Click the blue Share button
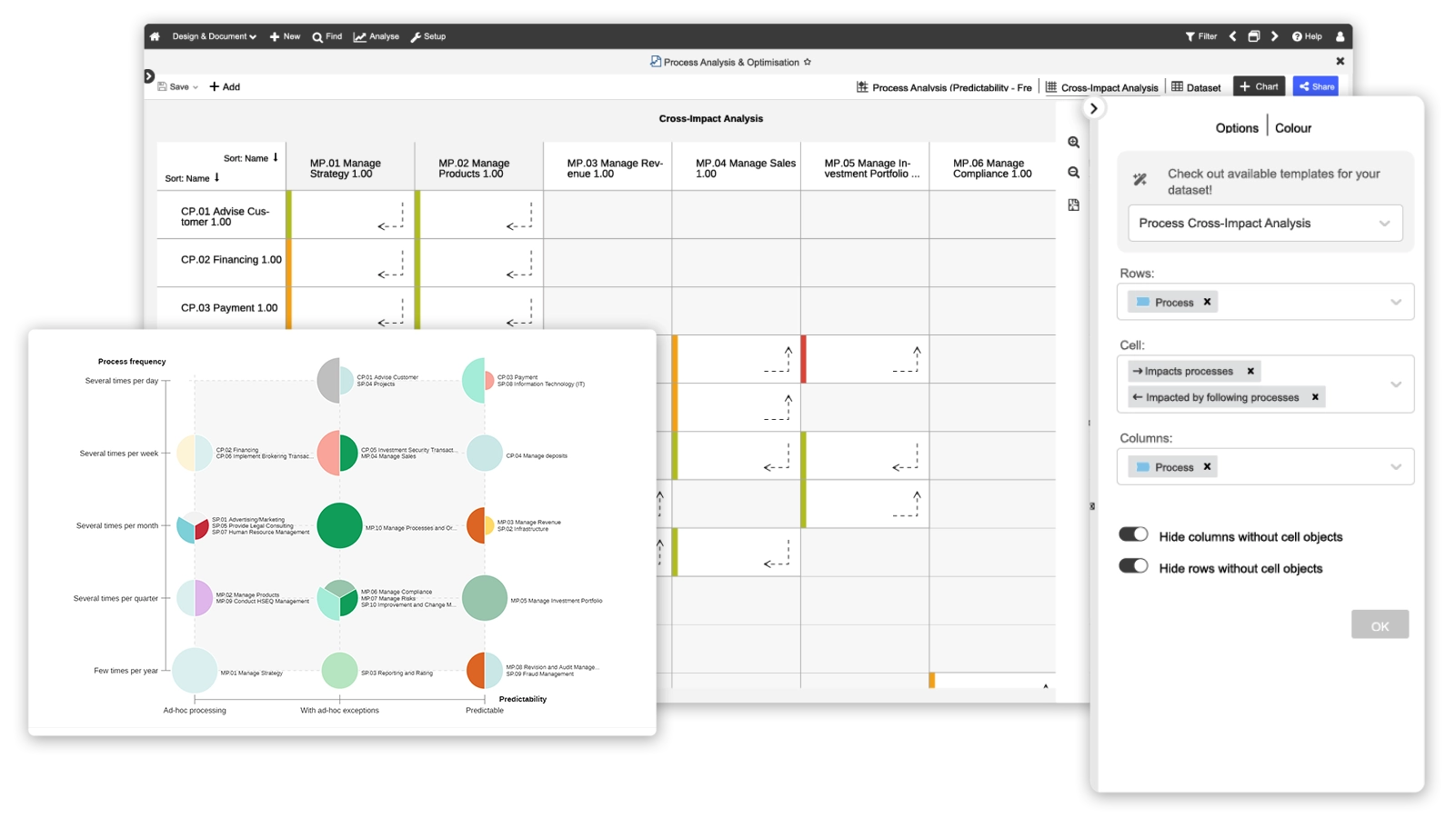Viewport: 1456px width, 818px height. tap(1316, 86)
